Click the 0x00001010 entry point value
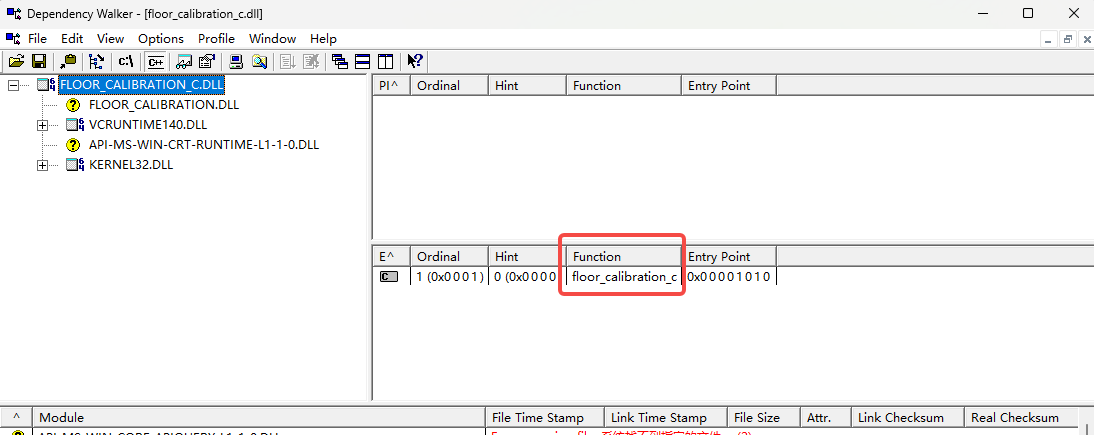The height and width of the screenshot is (435, 1094). [x=728, y=277]
